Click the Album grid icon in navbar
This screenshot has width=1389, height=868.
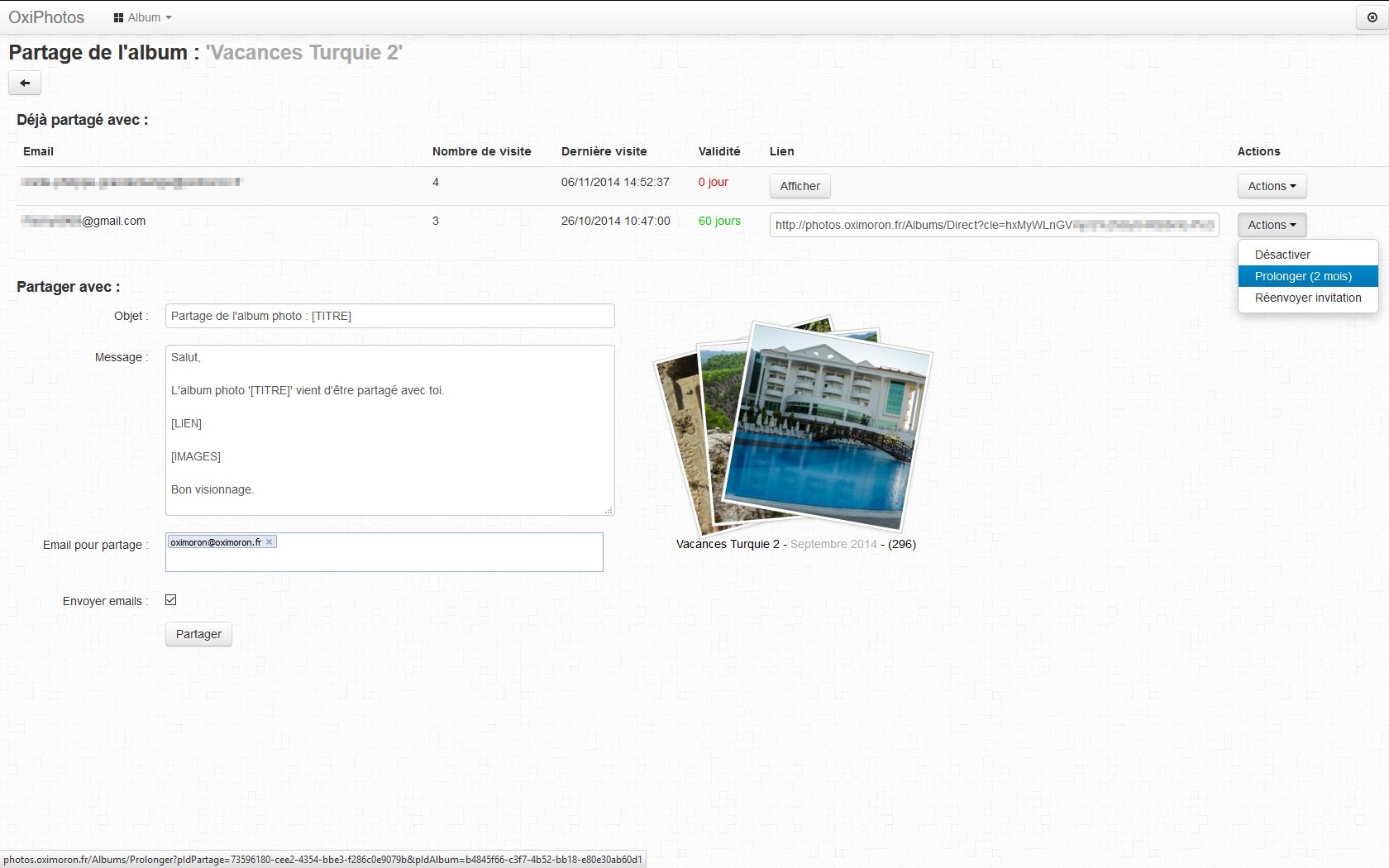(118, 17)
